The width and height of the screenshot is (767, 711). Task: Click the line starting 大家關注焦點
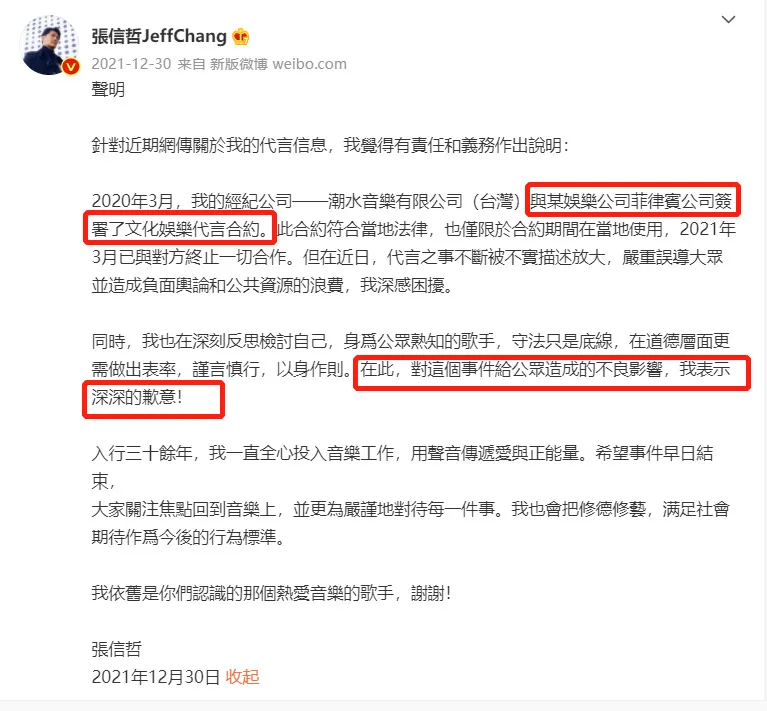(411, 510)
